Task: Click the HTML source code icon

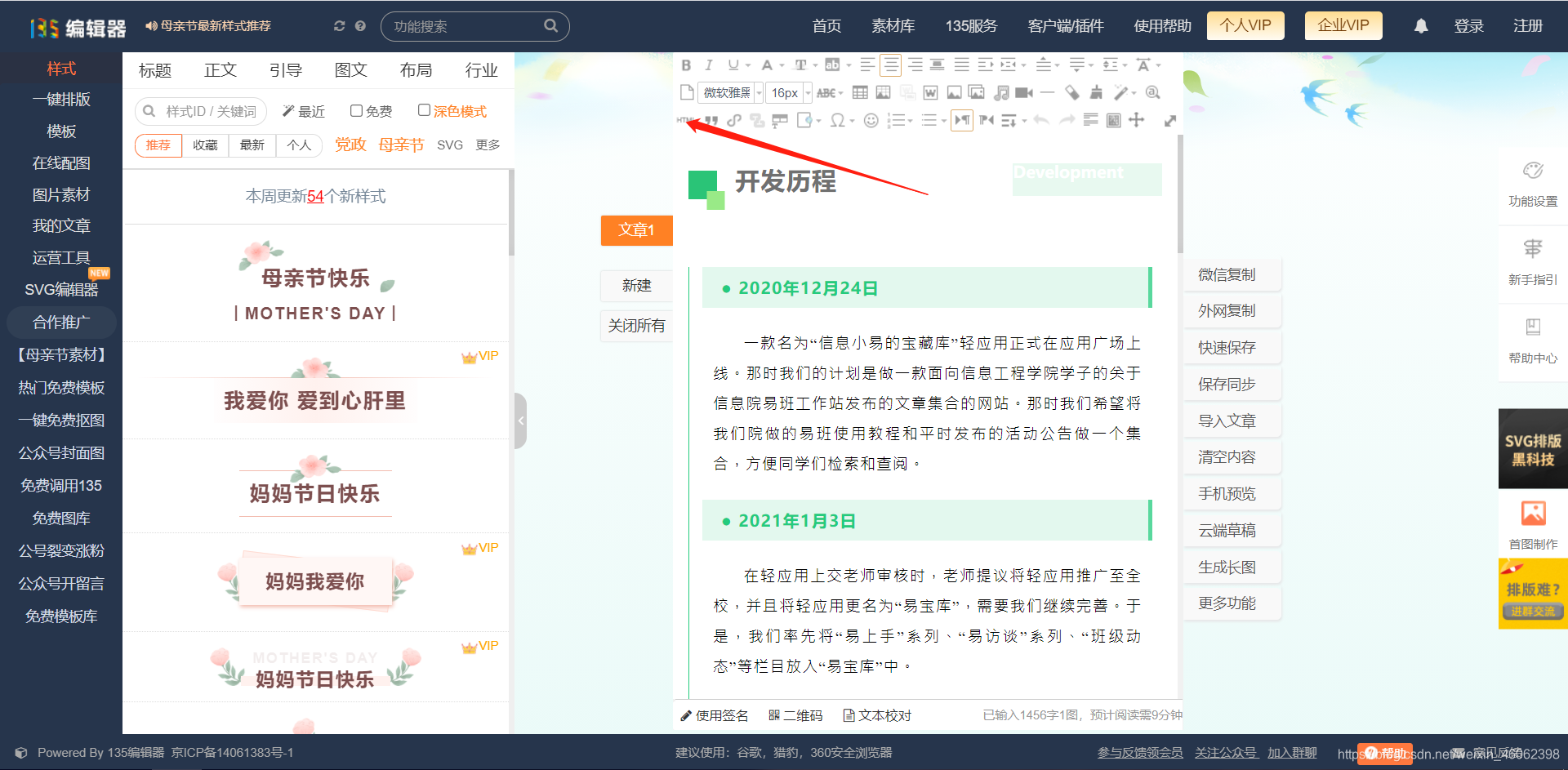Action: coord(685,120)
